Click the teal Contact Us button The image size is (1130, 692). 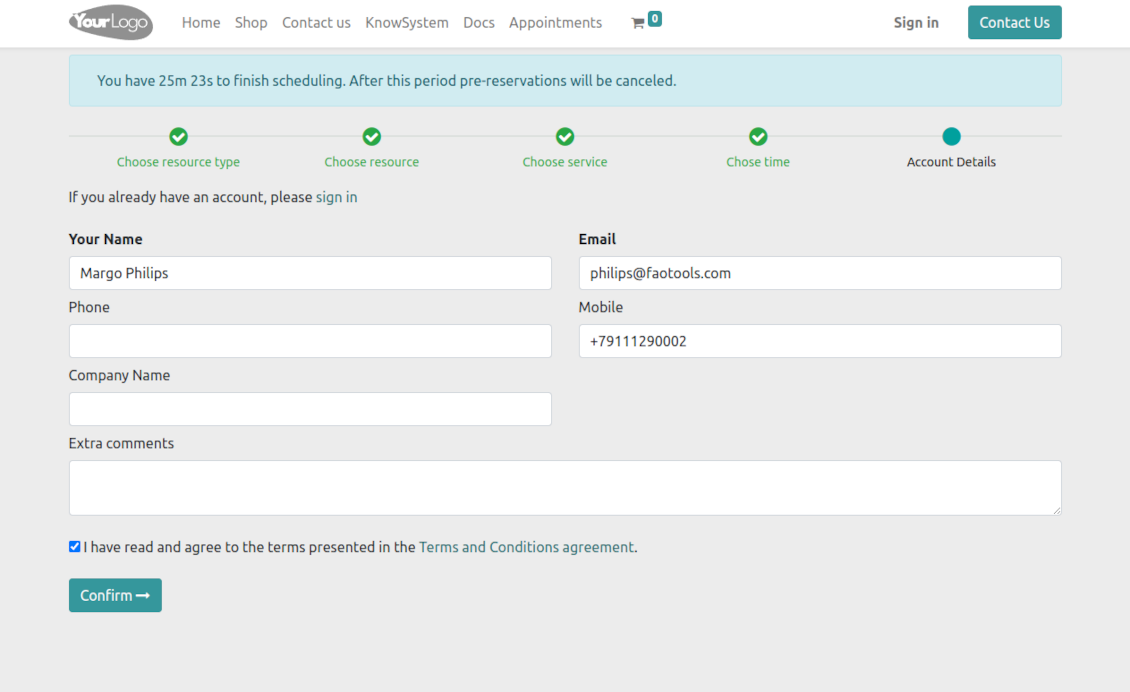(x=1014, y=23)
